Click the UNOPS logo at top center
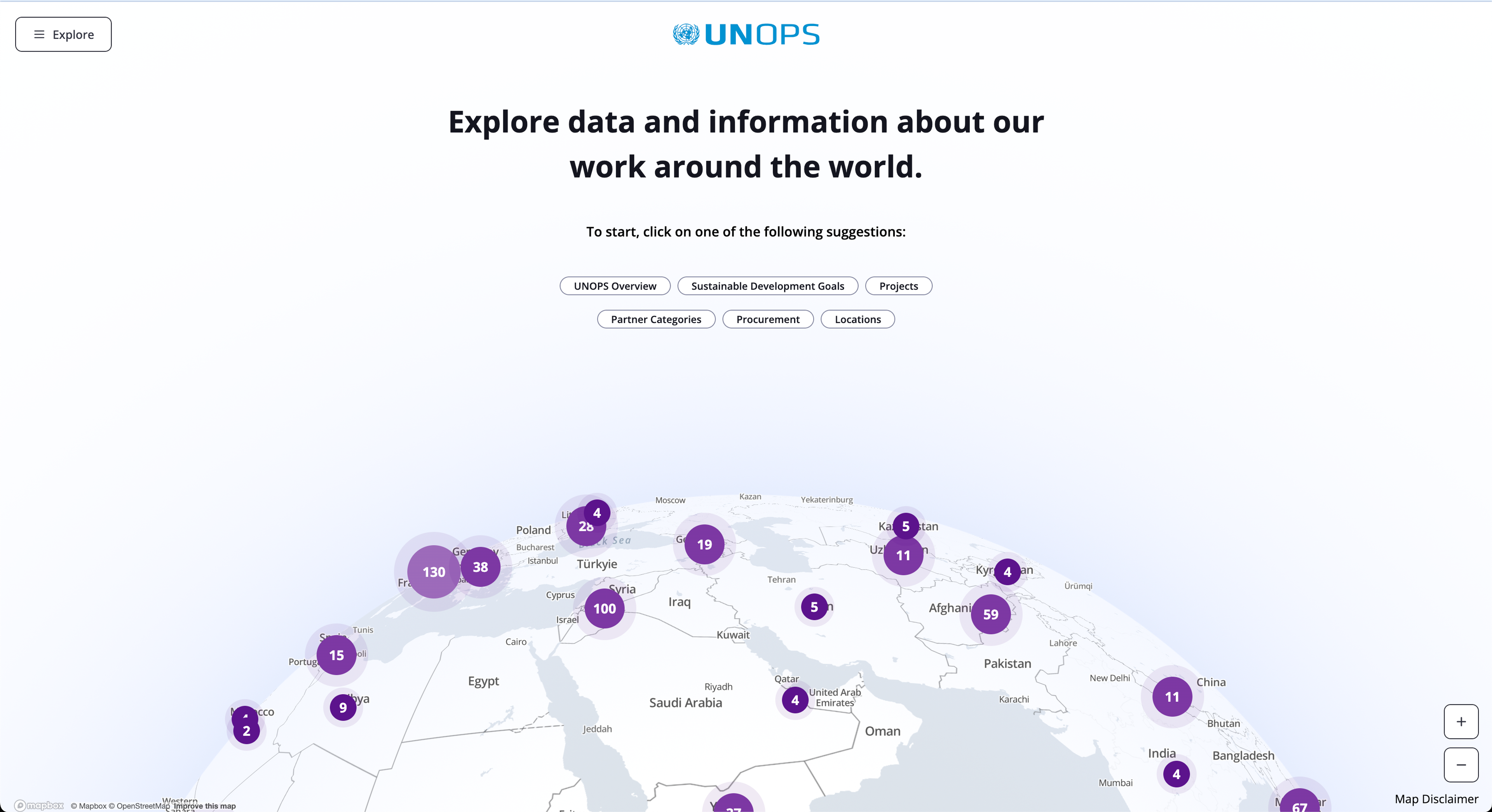The height and width of the screenshot is (812, 1492). click(746, 34)
